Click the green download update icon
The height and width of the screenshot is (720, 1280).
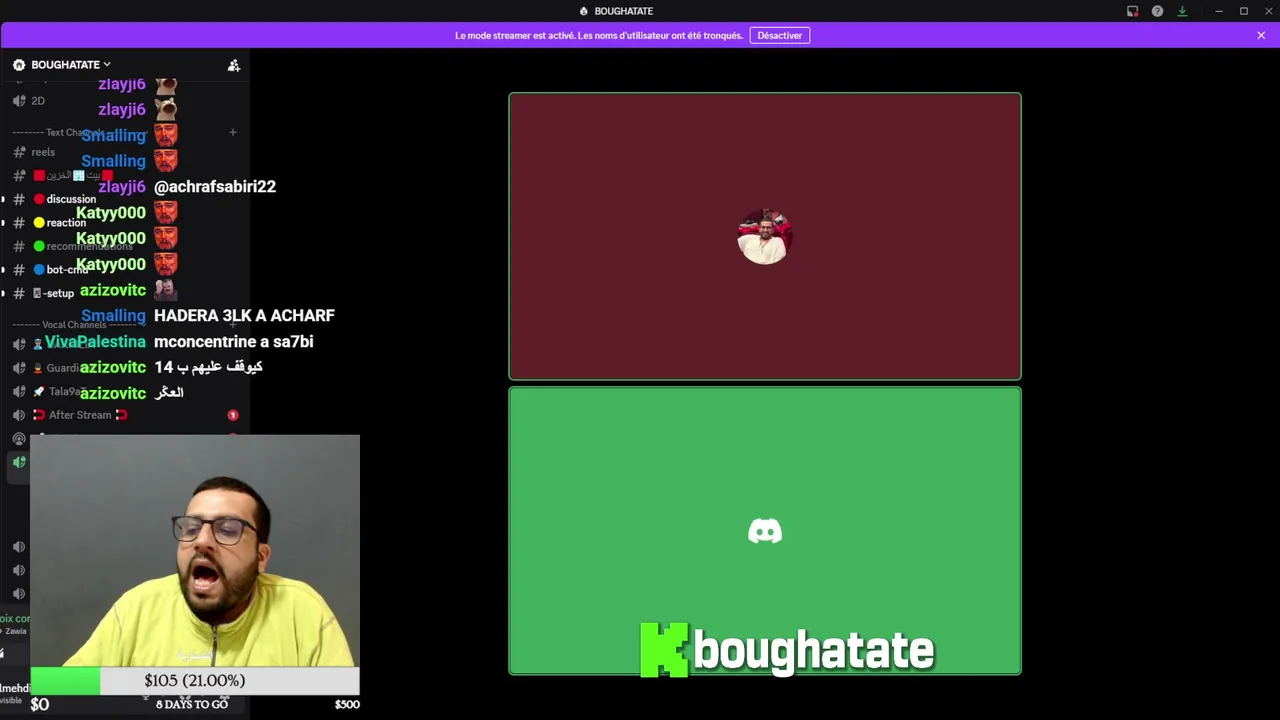[1182, 11]
